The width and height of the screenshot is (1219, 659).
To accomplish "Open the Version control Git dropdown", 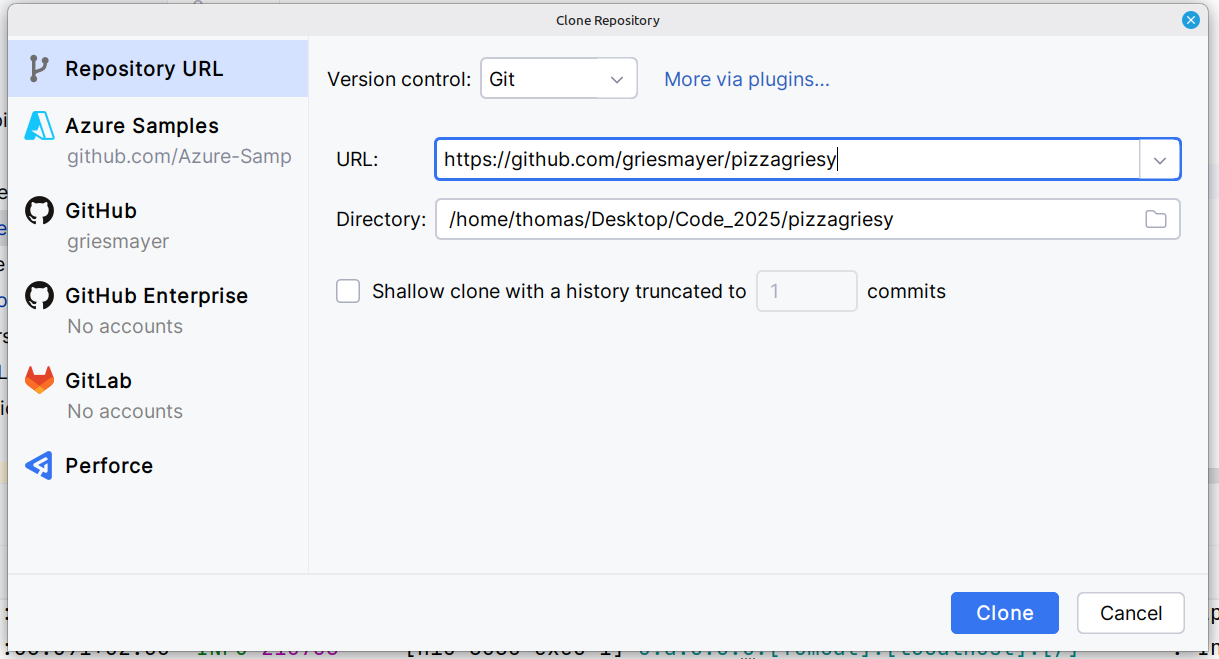I will [558, 79].
